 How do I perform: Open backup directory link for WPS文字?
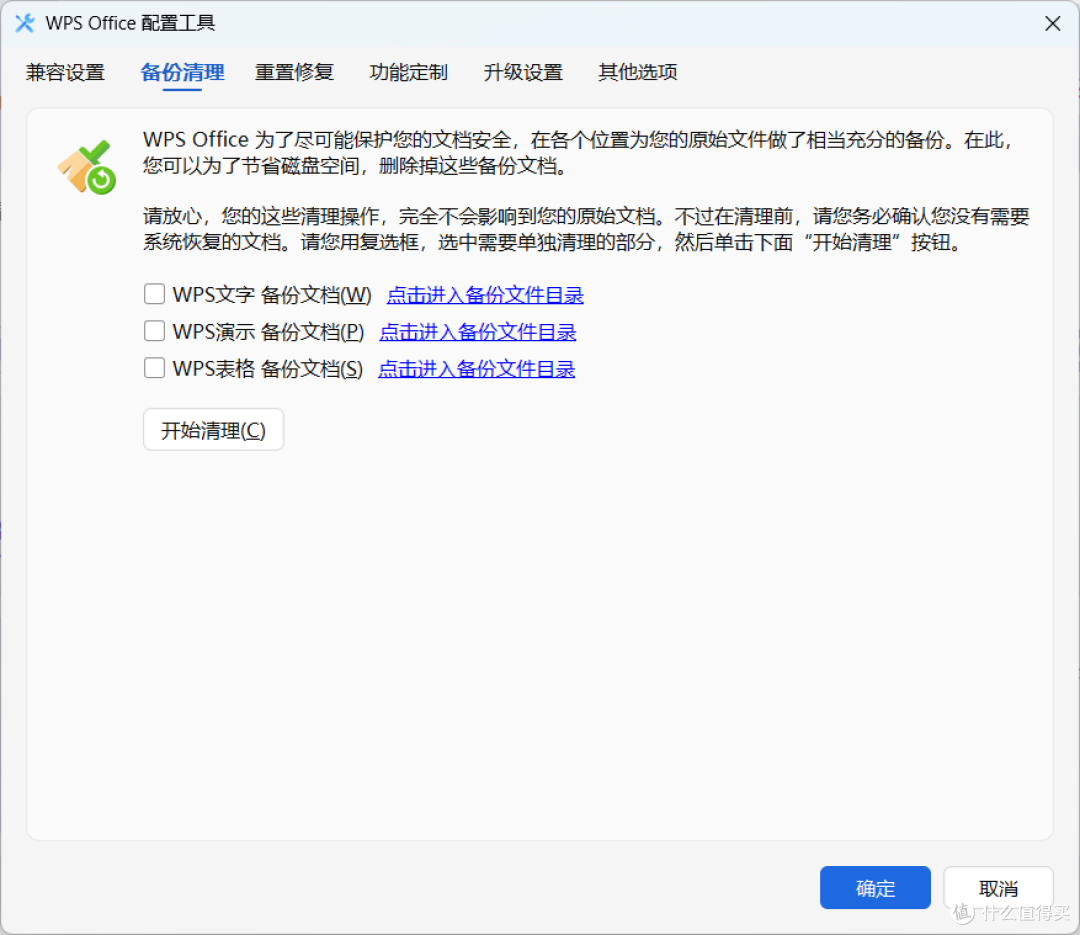(x=485, y=295)
